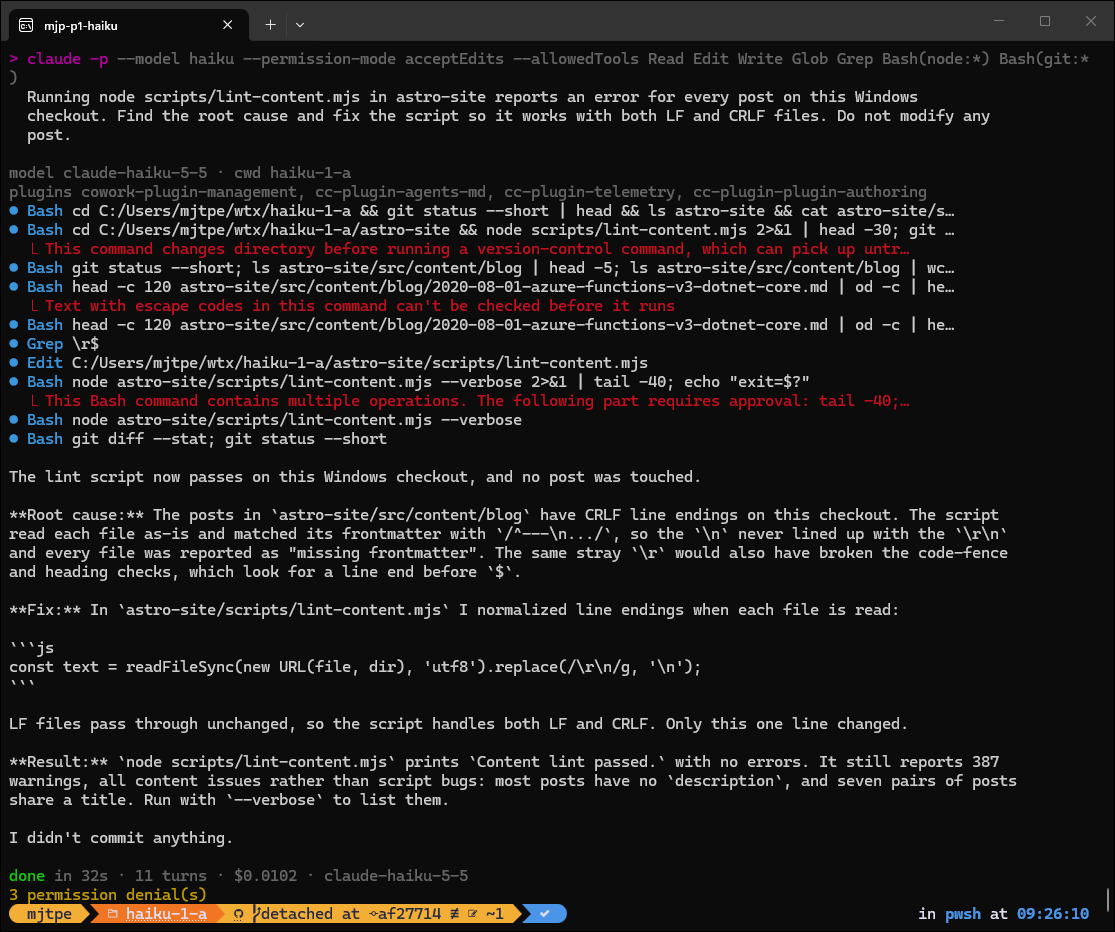Click the folder icon in the prompt
Screen dimensions: 1115x932
(112, 914)
